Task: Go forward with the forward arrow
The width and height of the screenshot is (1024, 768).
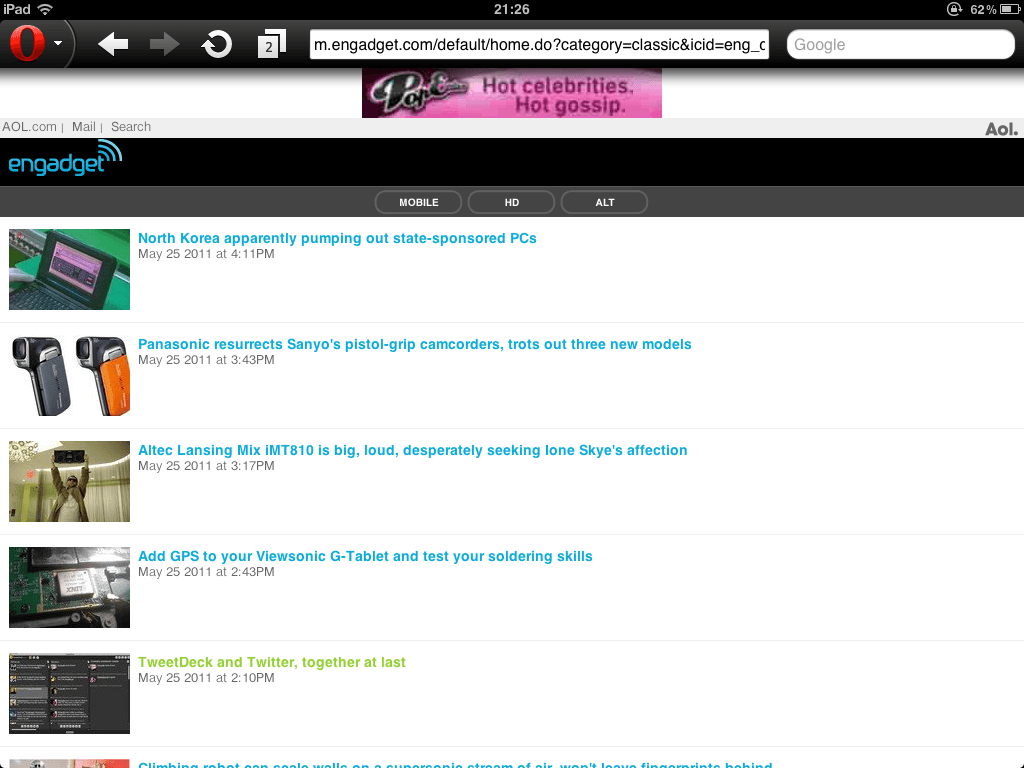Action: [x=165, y=44]
